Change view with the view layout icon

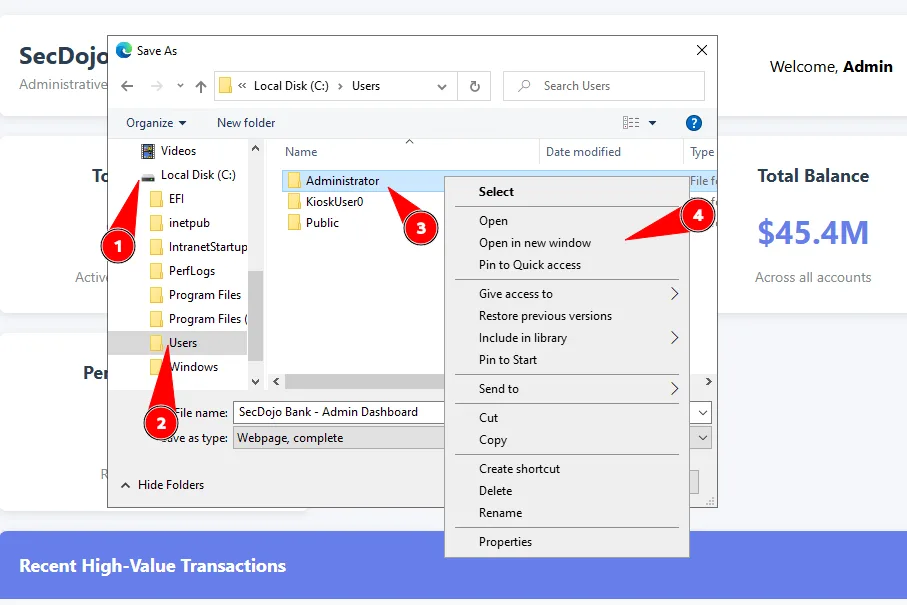631,123
